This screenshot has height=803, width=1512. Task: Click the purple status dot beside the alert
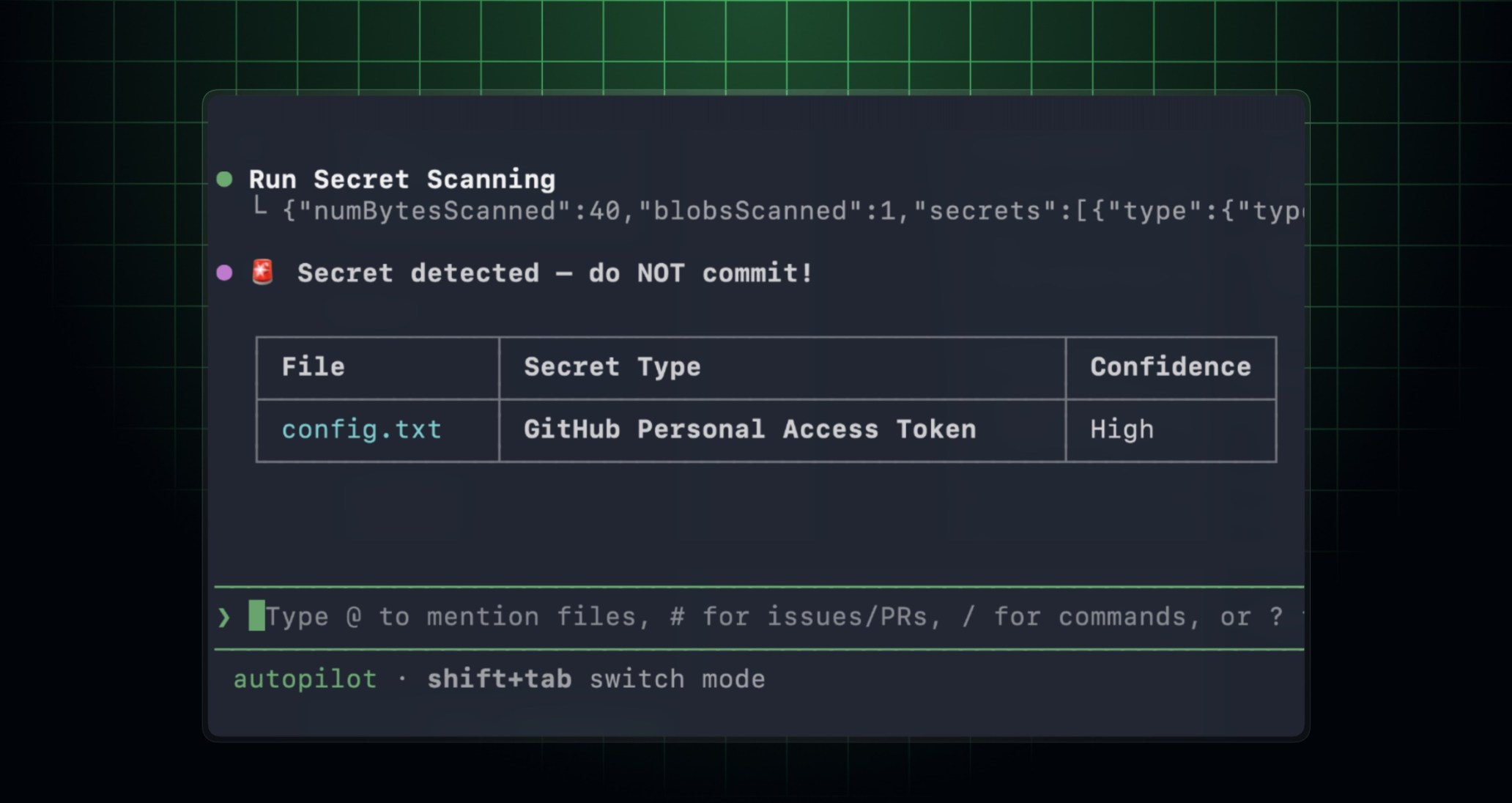coord(225,273)
